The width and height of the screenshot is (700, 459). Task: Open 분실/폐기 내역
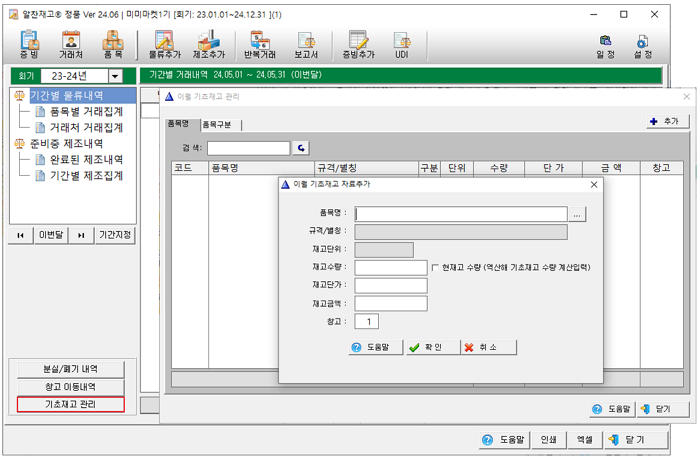[71, 369]
